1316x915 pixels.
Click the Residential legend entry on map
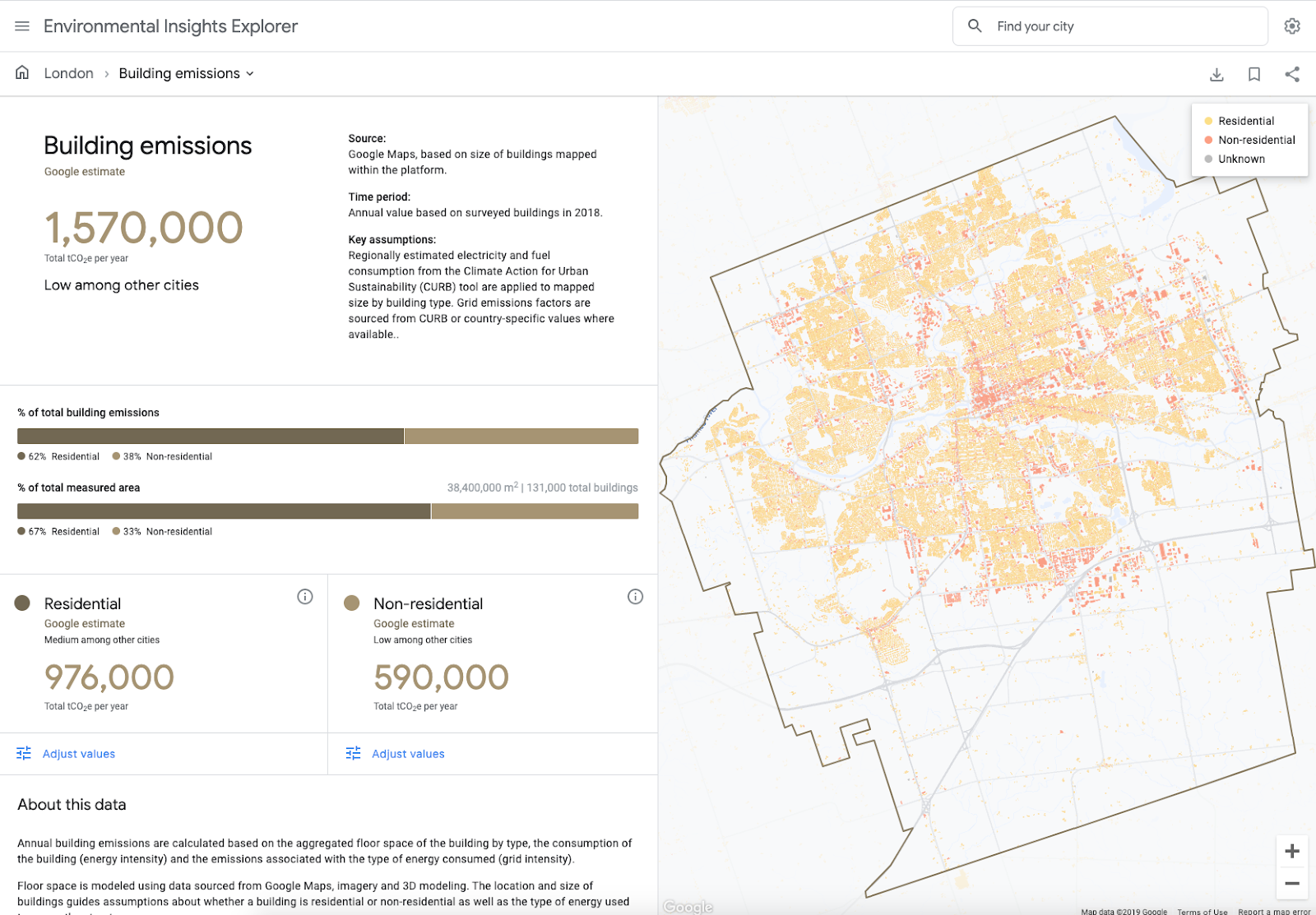(1240, 121)
